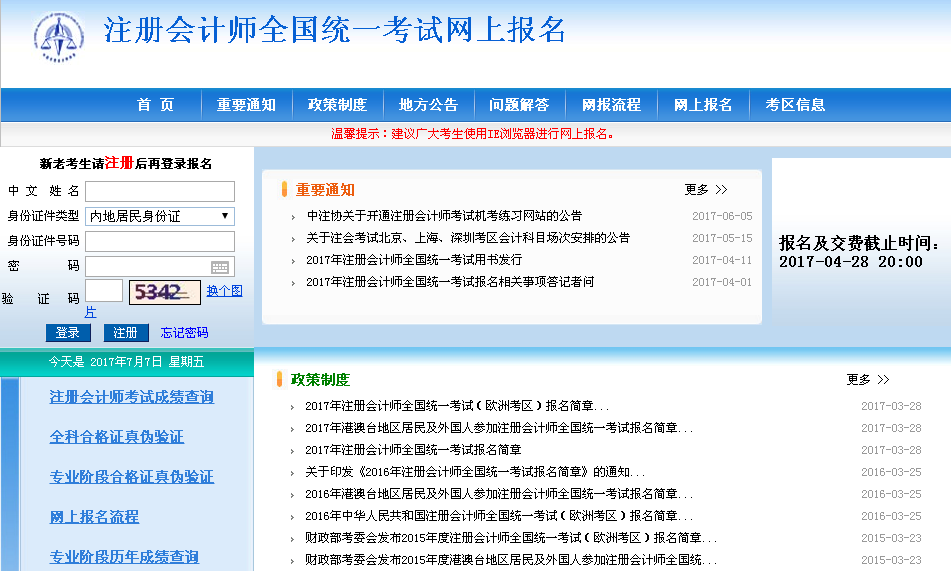Viewport: 951px width, 571px height.
Task: Open 2016年中华人民共和国注册会计师全国统一考试（欧洲考区）报名简章
Action: click(x=499, y=516)
